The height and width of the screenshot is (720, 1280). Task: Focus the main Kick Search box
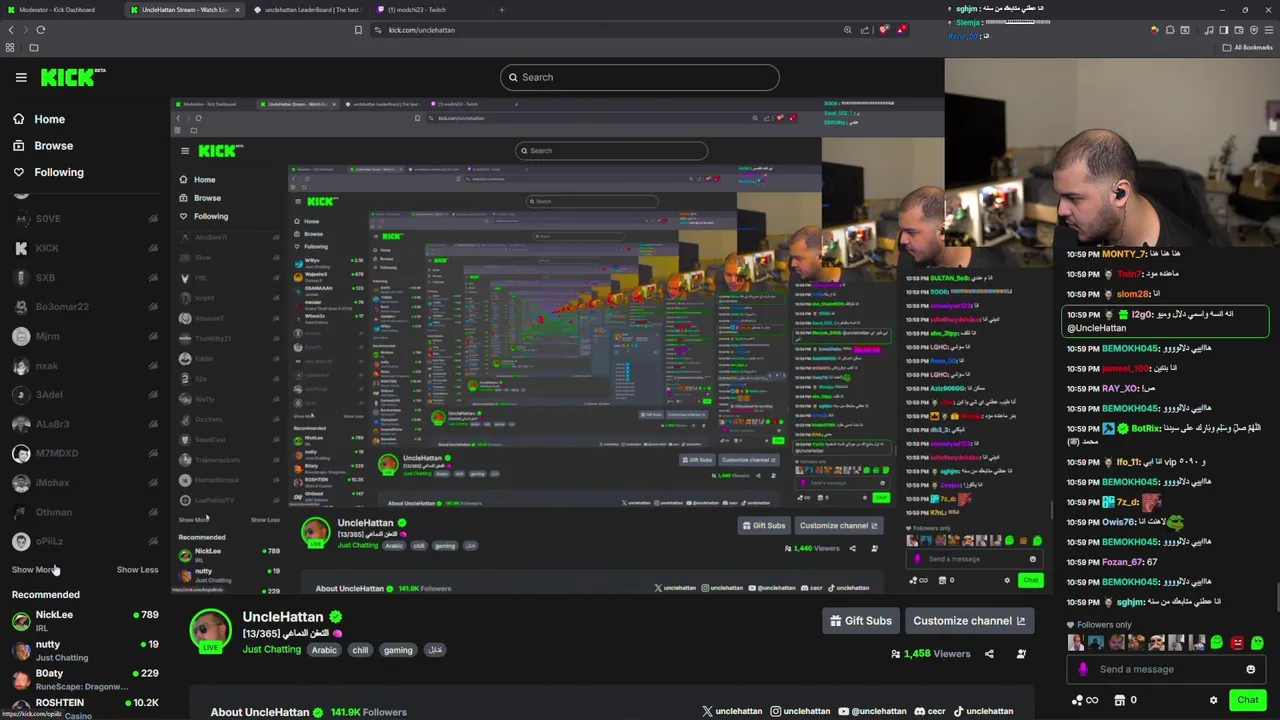[640, 77]
